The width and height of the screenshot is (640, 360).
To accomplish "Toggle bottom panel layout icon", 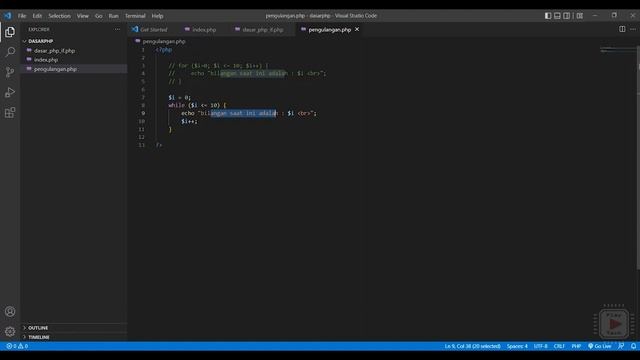I will pos(557,16).
